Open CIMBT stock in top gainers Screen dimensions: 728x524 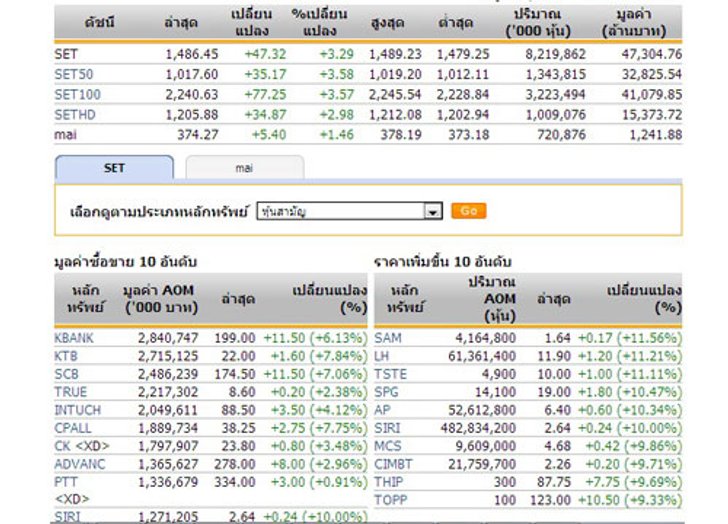point(393,464)
